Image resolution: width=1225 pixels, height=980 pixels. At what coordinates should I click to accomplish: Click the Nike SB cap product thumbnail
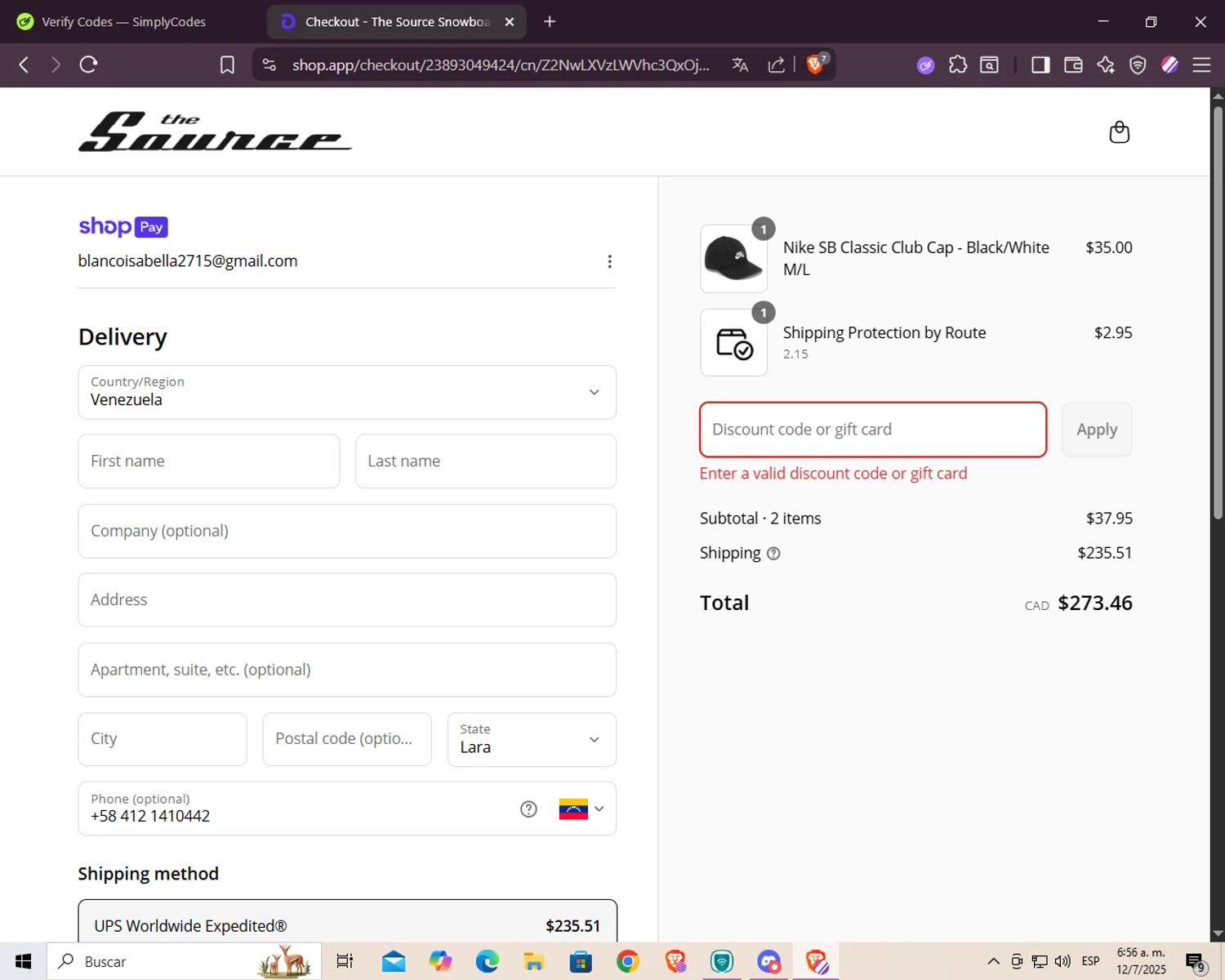click(x=733, y=259)
